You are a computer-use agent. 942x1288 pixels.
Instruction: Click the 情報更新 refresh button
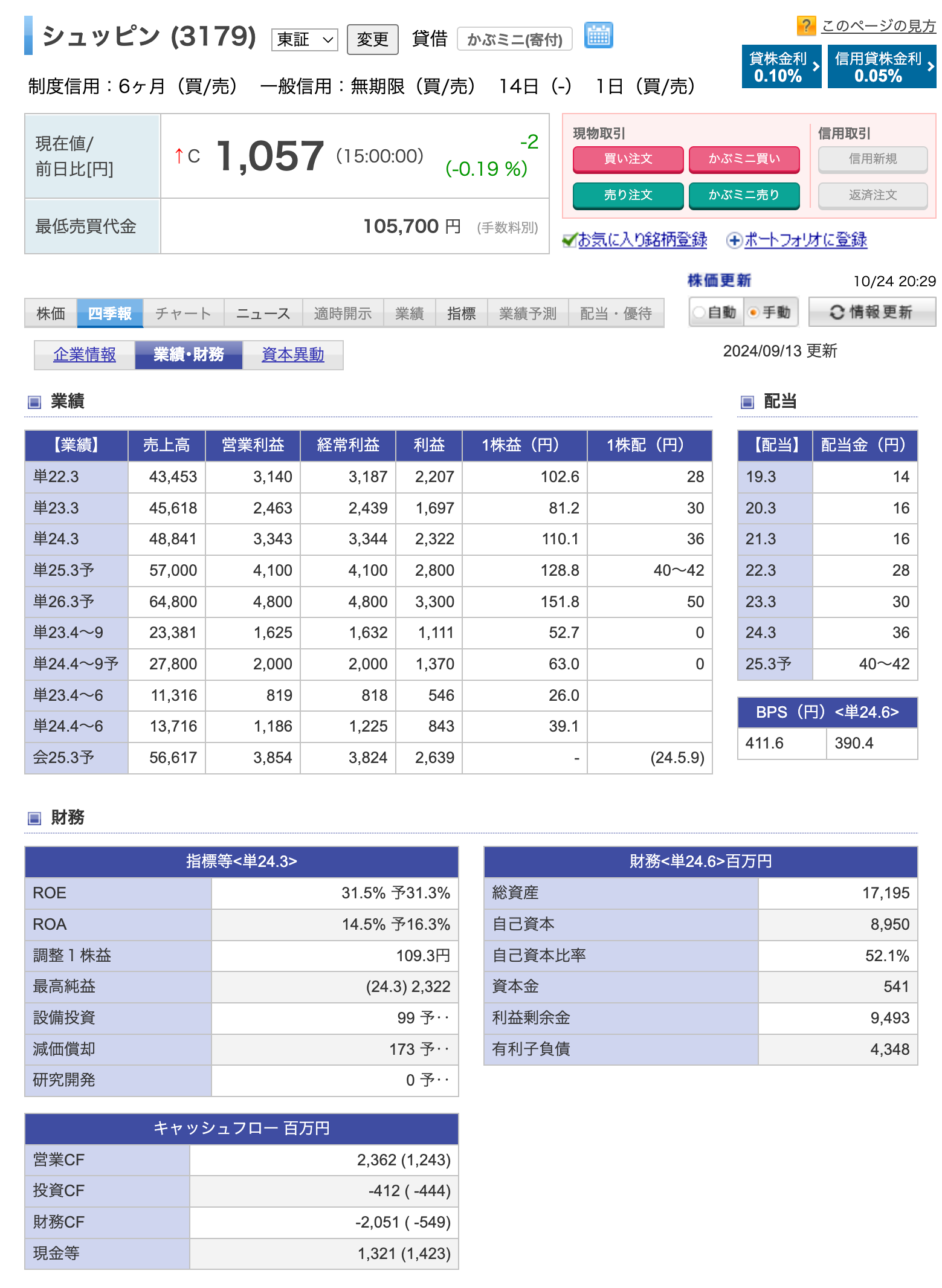(x=873, y=312)
